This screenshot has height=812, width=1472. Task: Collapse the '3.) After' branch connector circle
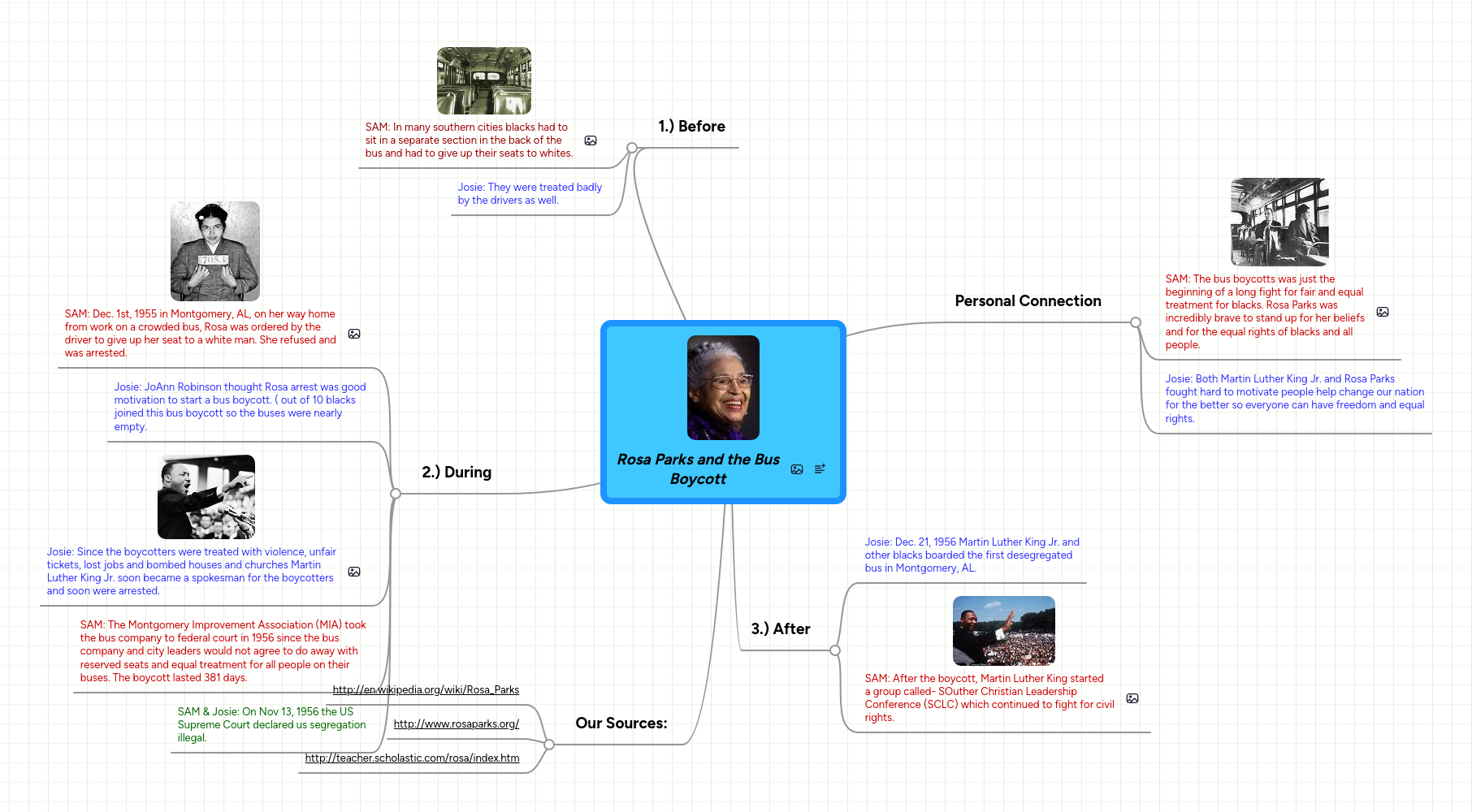[833, 650]
